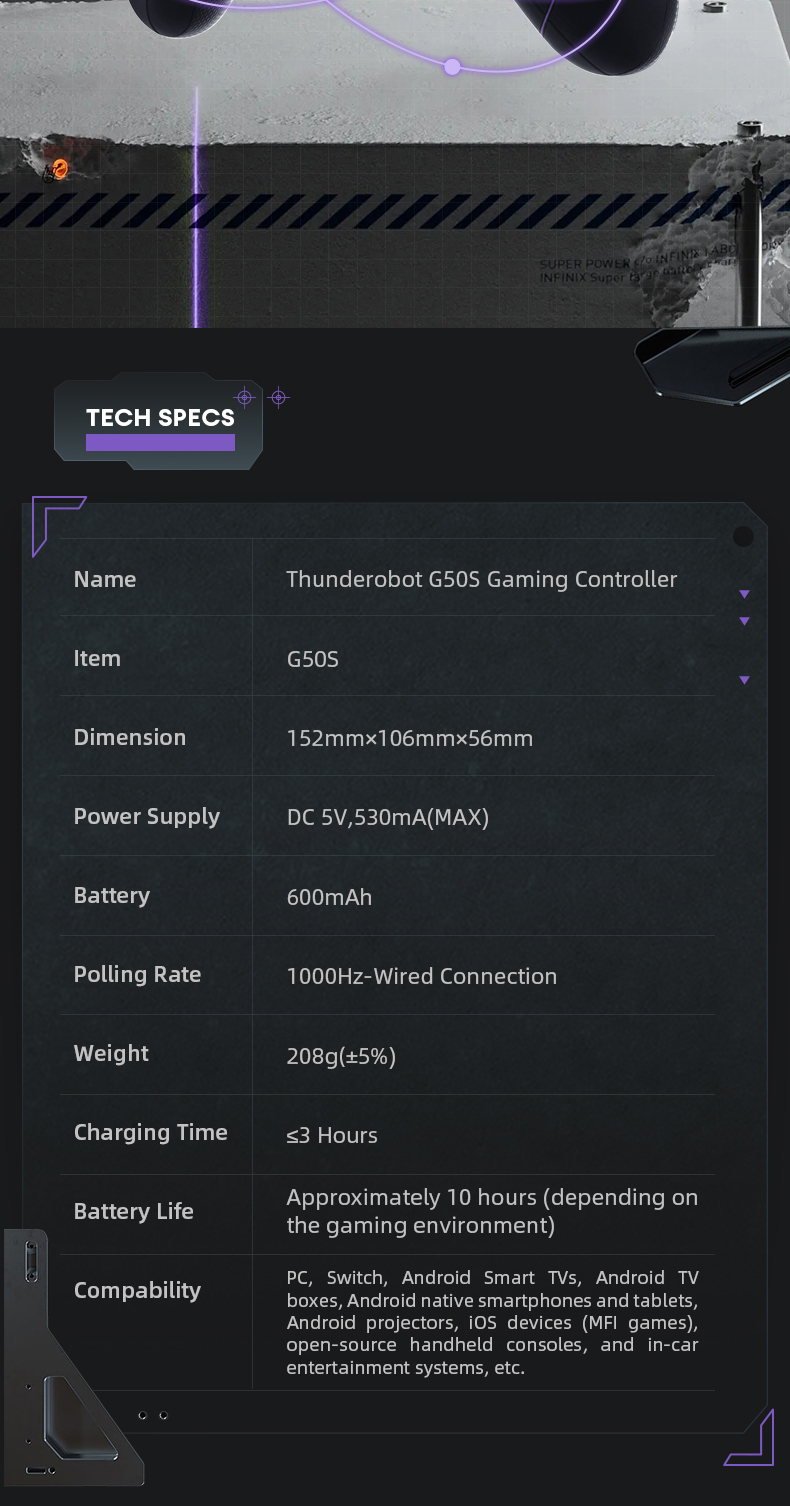Click the purple corner bracket above the Name row
790x1506 pixels.
pos(52,520)
